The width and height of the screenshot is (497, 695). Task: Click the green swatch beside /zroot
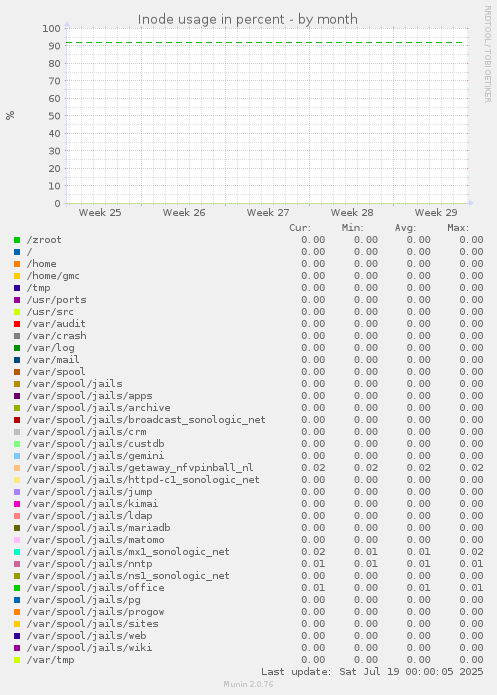(17, 240)
